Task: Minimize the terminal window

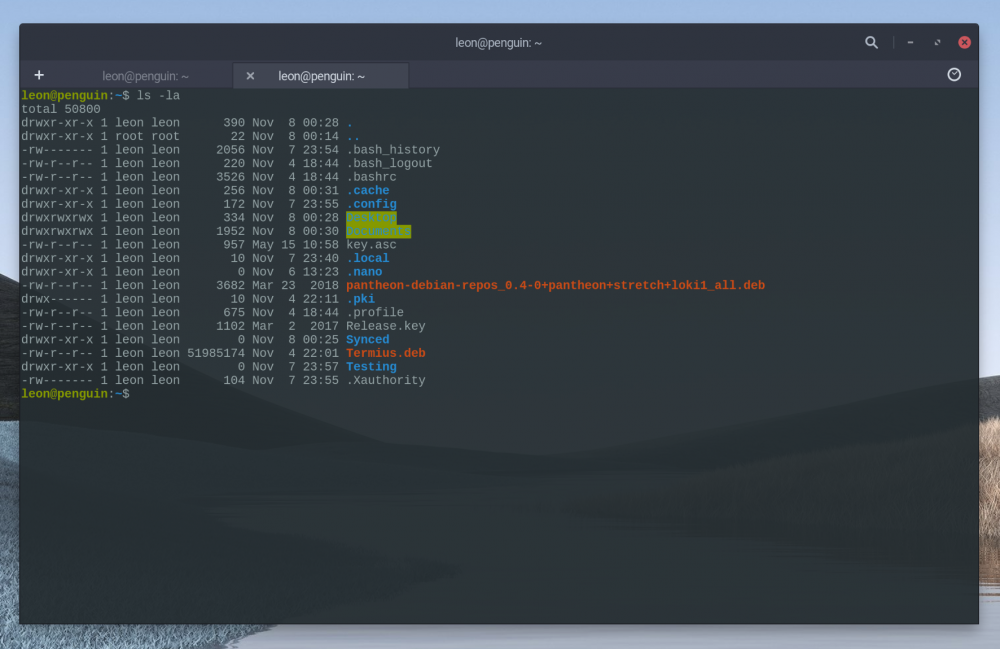Action: (910, 43)
